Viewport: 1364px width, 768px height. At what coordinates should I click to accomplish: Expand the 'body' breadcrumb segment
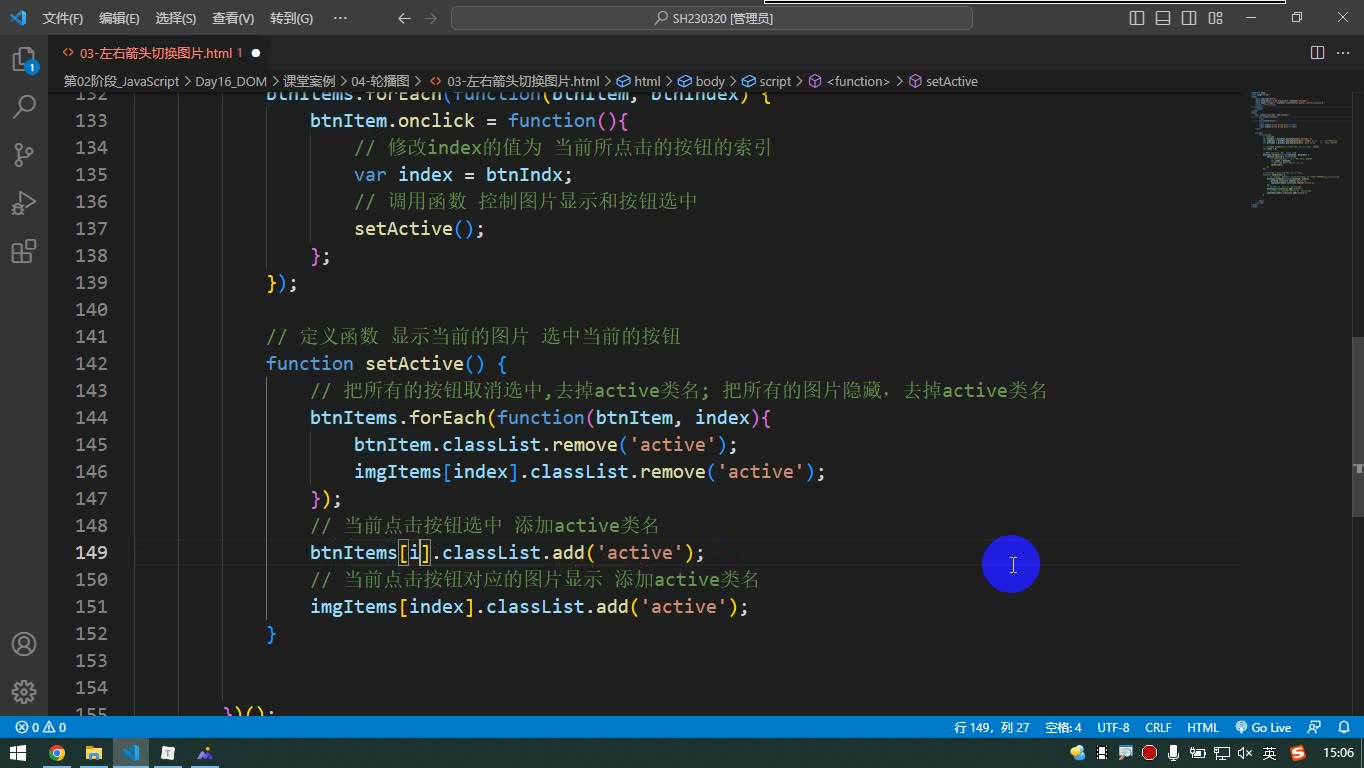[701, 81]
